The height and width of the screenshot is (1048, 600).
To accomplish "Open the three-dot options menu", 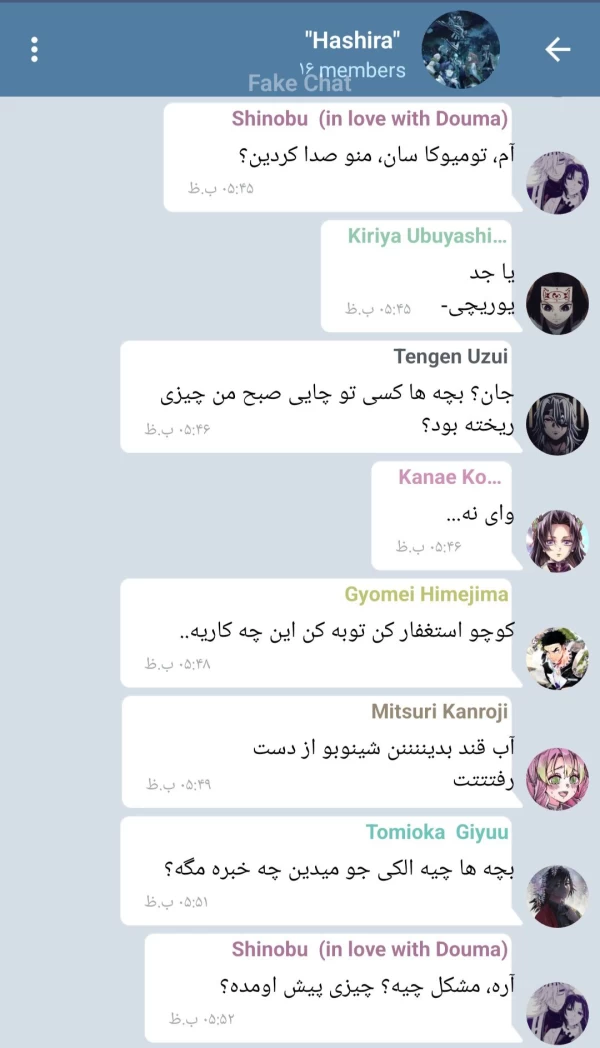I will pos(34,49).
